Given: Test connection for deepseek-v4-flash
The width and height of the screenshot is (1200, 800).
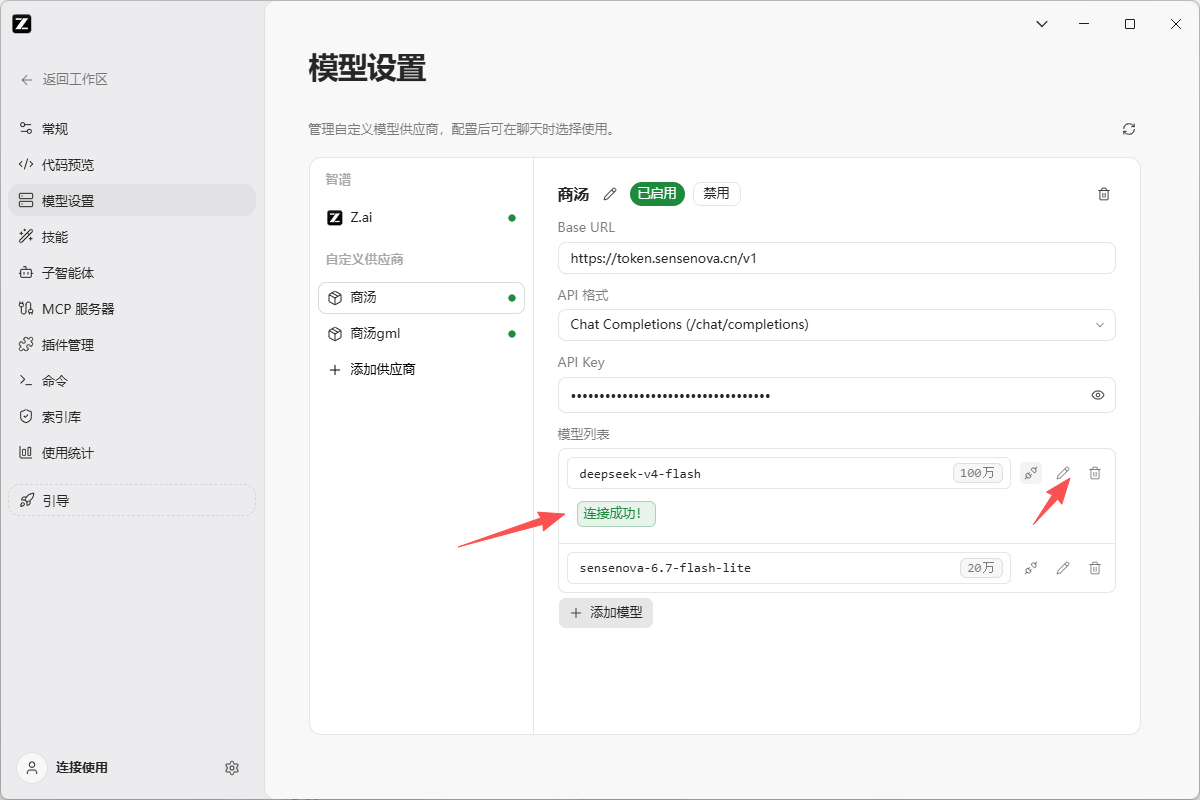Looking at the screenshot, I should [1031, 473].
